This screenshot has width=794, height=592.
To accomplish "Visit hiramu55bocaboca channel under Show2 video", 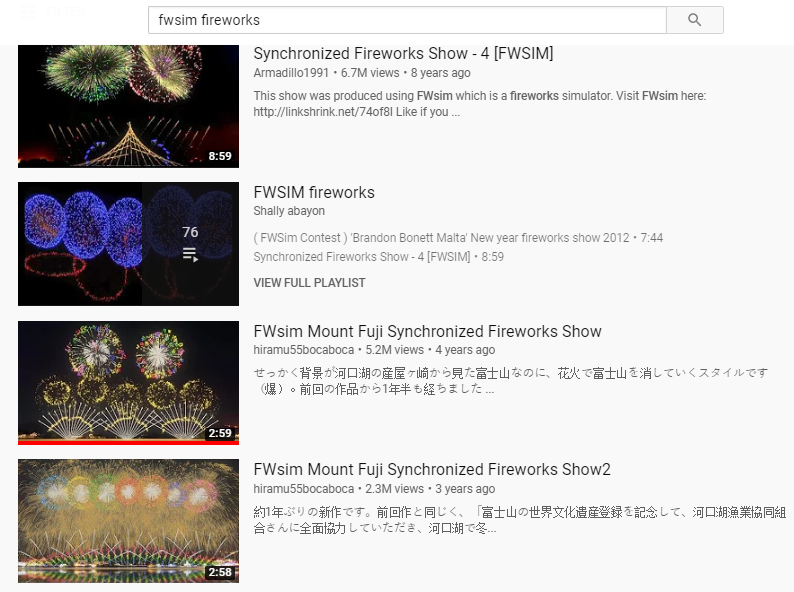I will coord(303,489).
